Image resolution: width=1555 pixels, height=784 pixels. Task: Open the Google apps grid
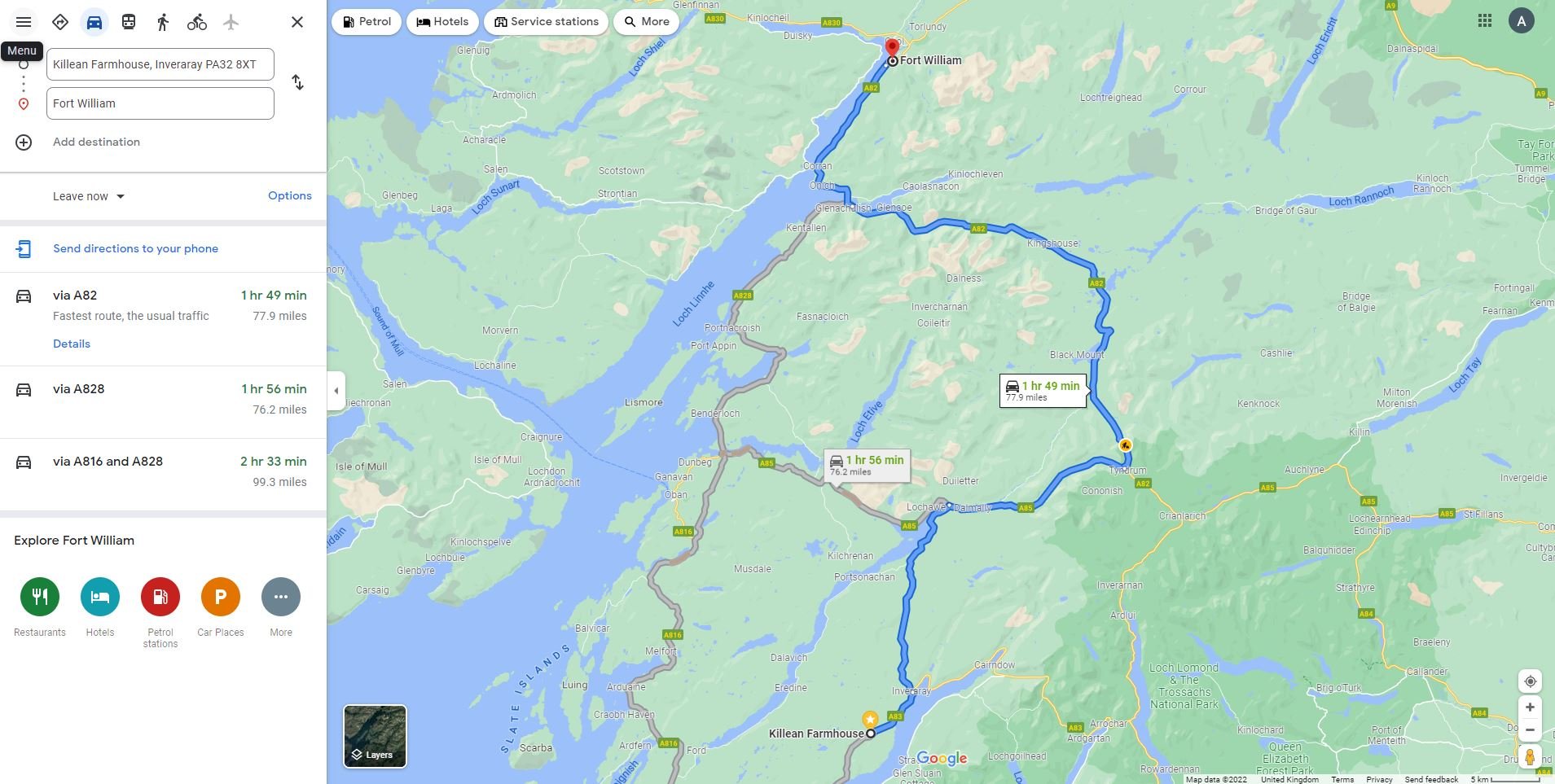click(x=1485, y=21)
